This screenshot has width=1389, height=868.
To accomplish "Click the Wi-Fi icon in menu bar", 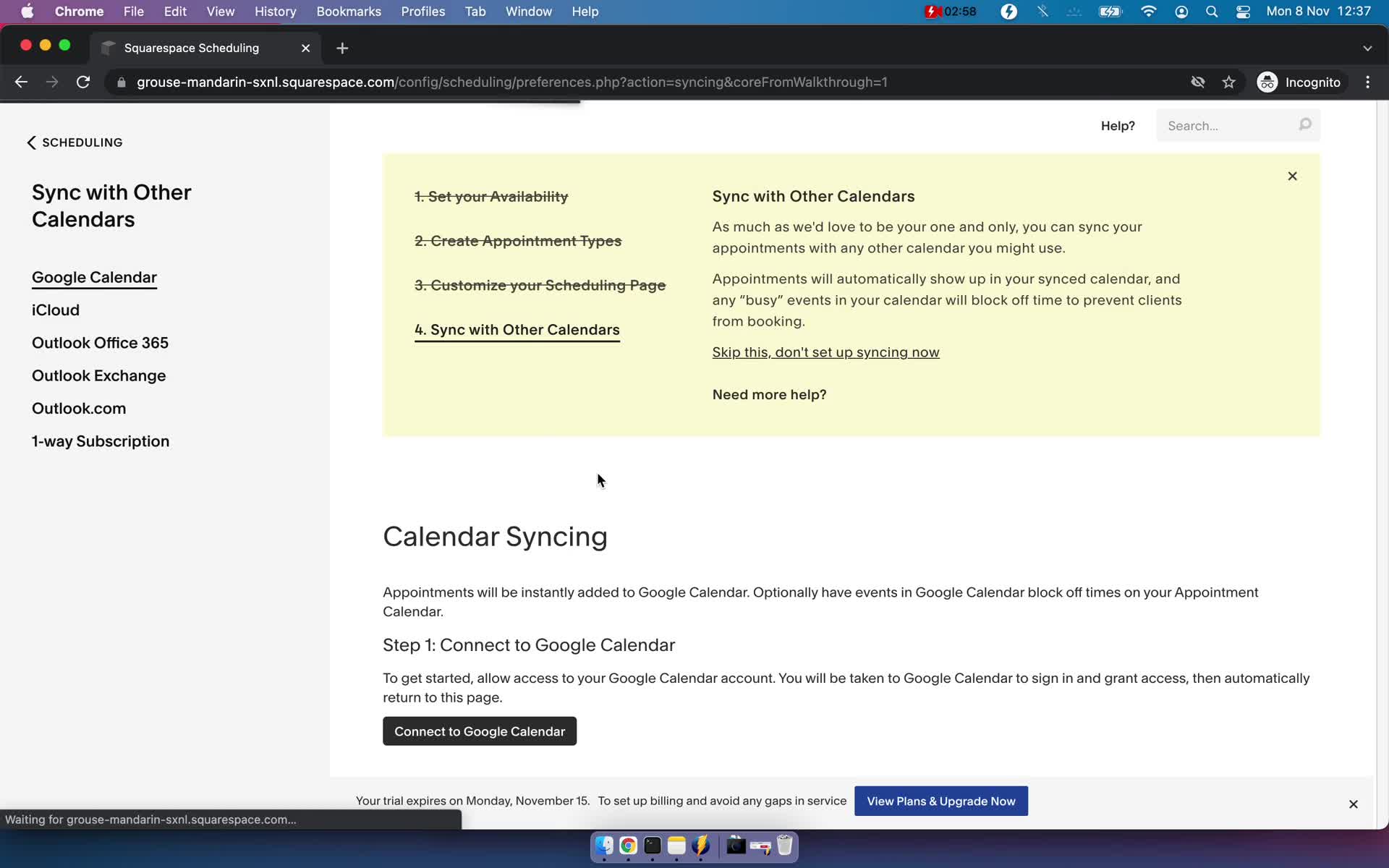I will (1148, 12).
